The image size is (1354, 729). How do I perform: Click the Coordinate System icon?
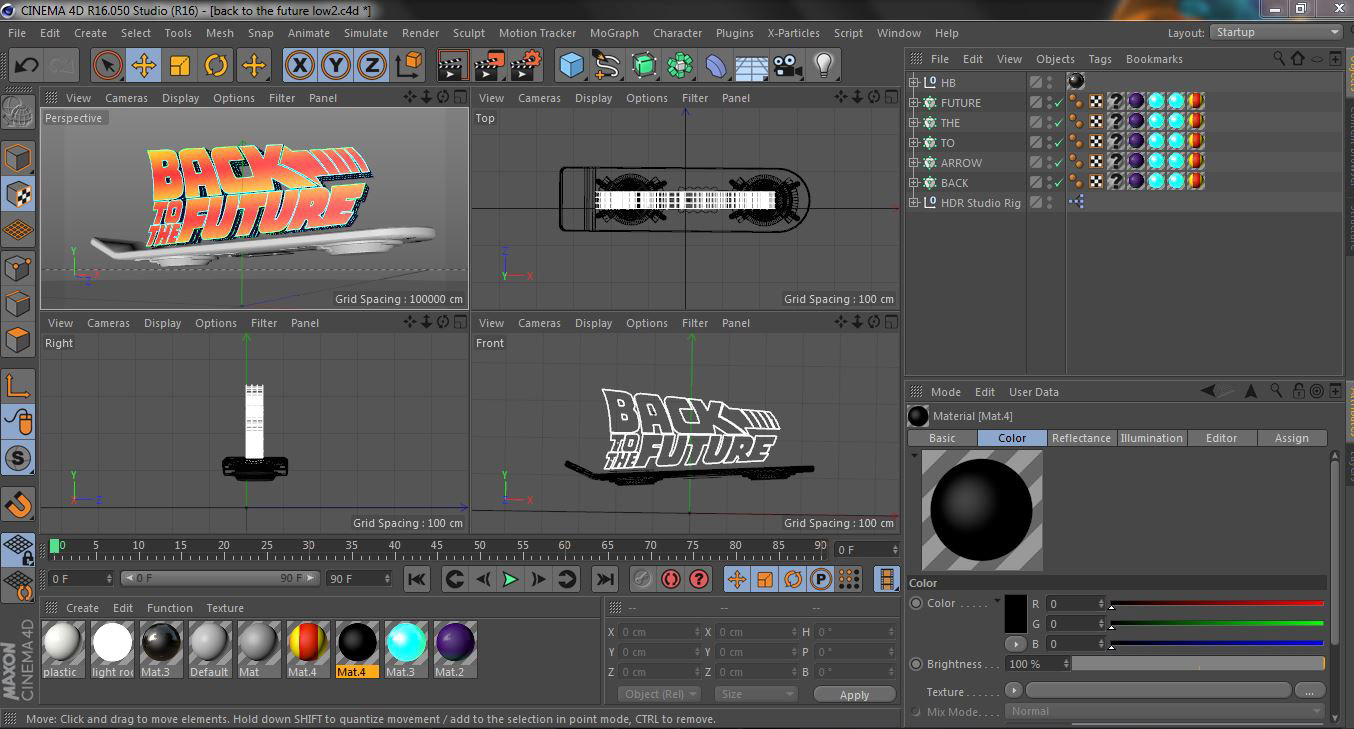click(x=409, y=66)
